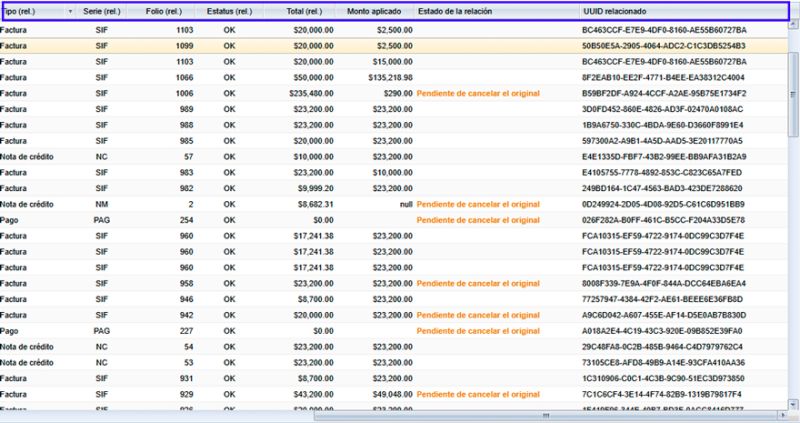
Task: Click UUID cell starting with 7C1C6CF4
Action: pyautogui.click(x=662, y=394)
